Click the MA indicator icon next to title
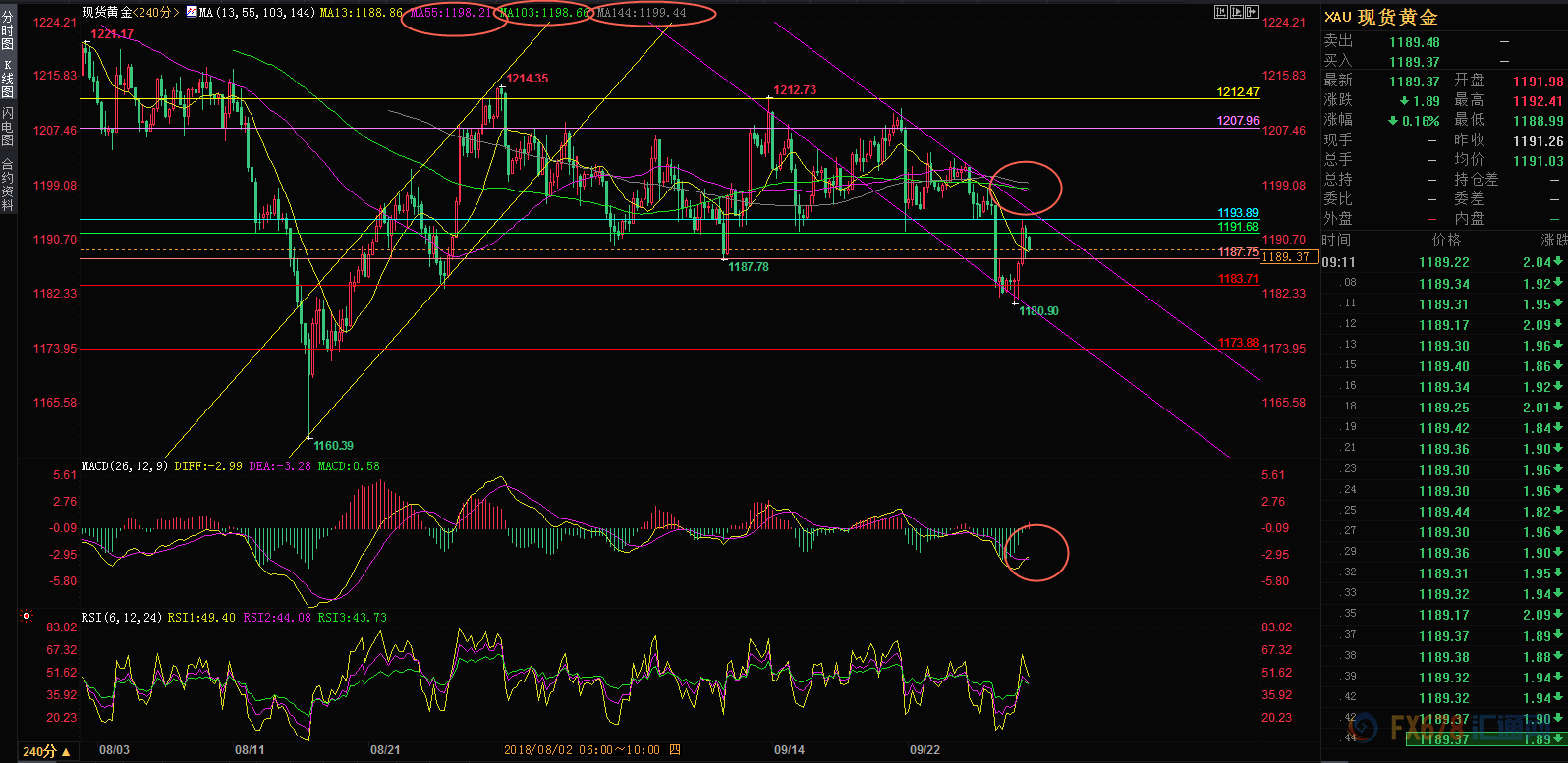The image size is (1568, 763). coord(191,13)
